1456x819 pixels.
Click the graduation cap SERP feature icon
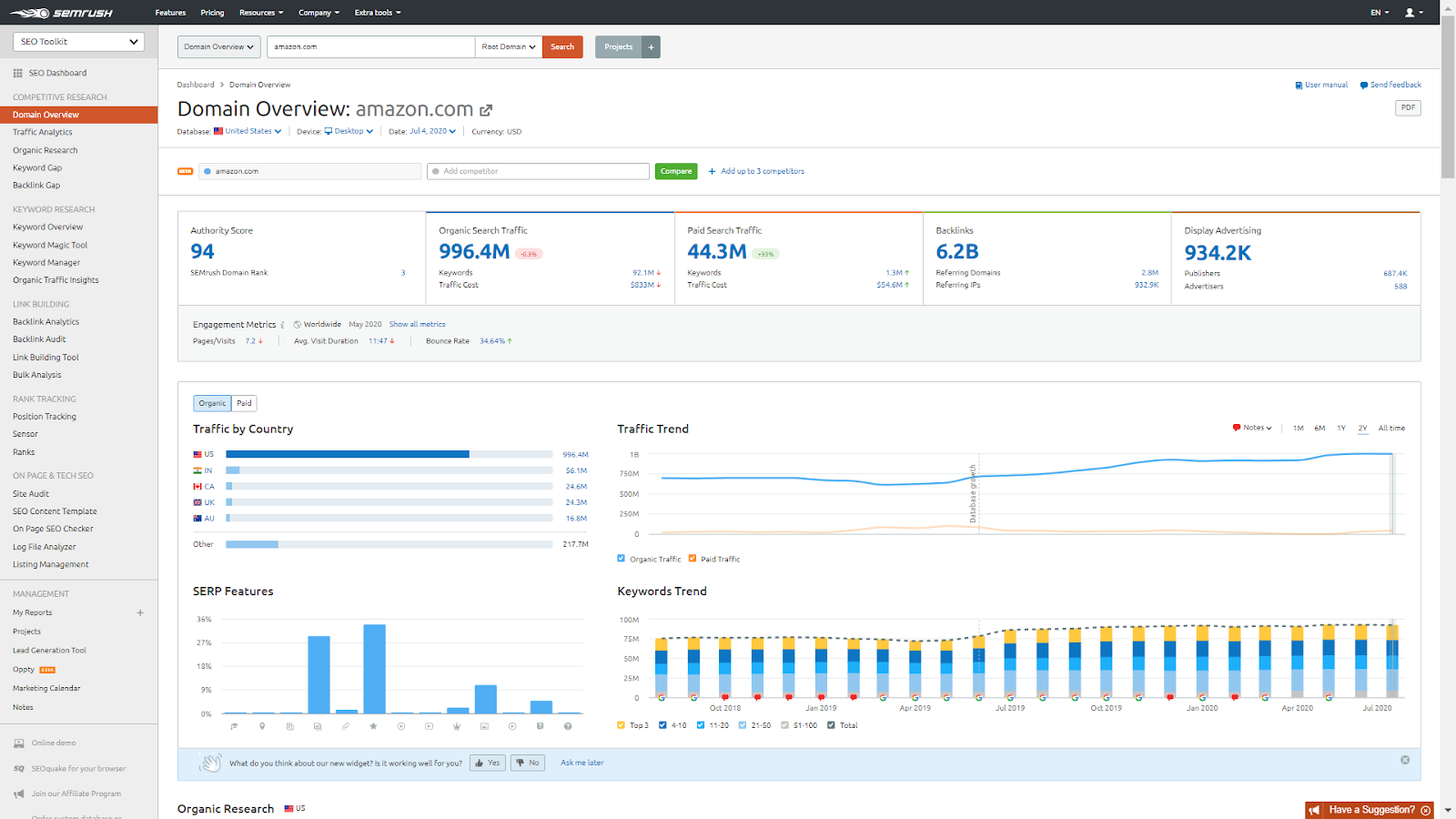234,726
